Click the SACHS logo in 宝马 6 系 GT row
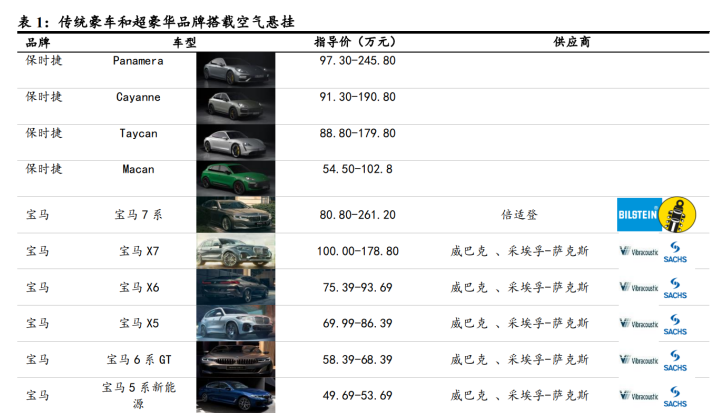This screenshot has height=413, width=715. (x=675, y=361)
